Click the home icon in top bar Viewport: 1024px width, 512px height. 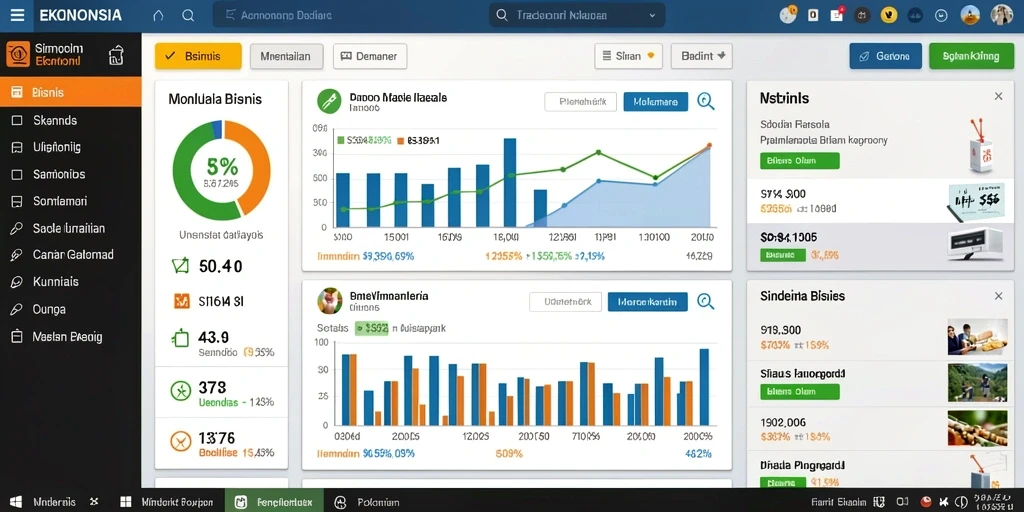point(158,15)
